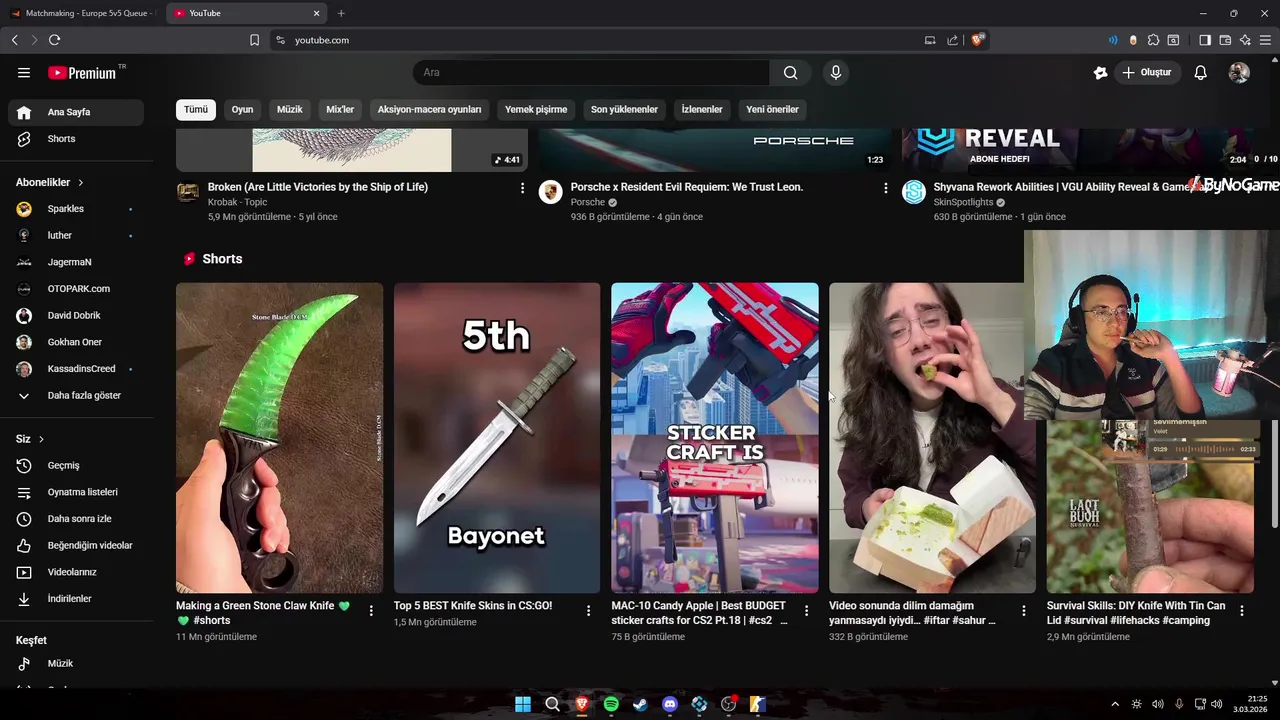Open Spotify from the taskbar

[x=611, y=704]
